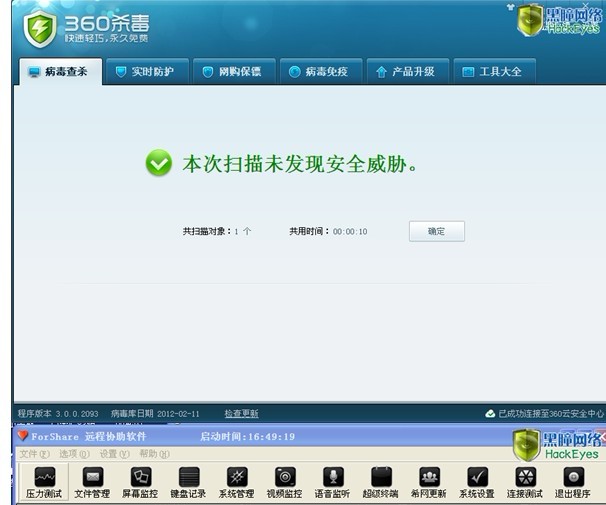This screenshot has height=505, width=606.
Task: Switch to the 病毒查杀 tab
Action: click(61, 71)
